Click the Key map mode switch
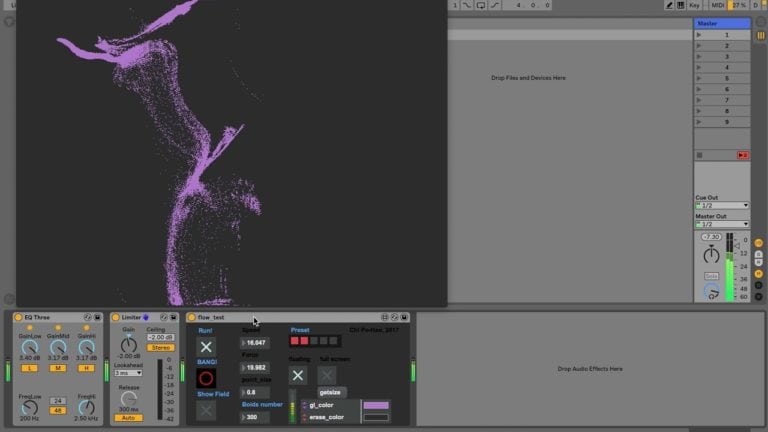Image resolution: width=768 pixels, height=432 pixels. pos(694,5)
